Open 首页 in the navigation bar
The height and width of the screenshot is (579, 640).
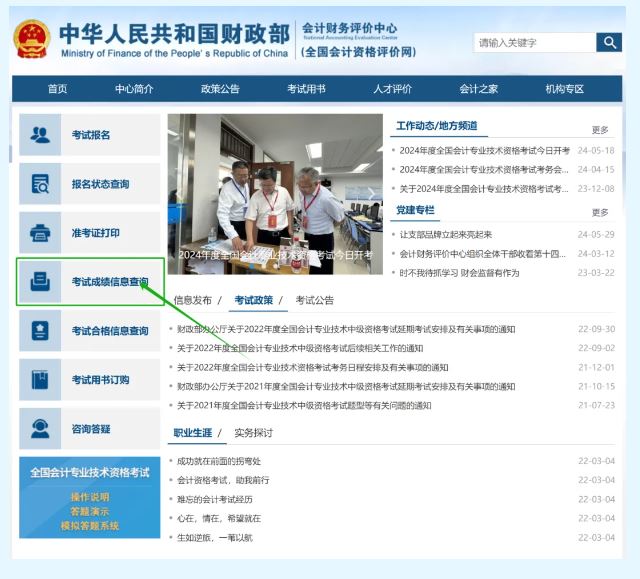[x=58, y=89]
